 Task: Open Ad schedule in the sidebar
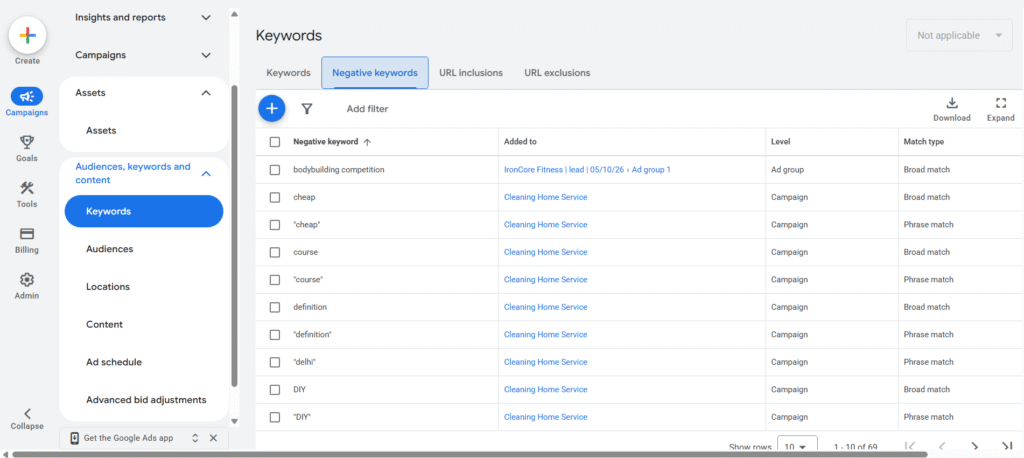point(114,362)
